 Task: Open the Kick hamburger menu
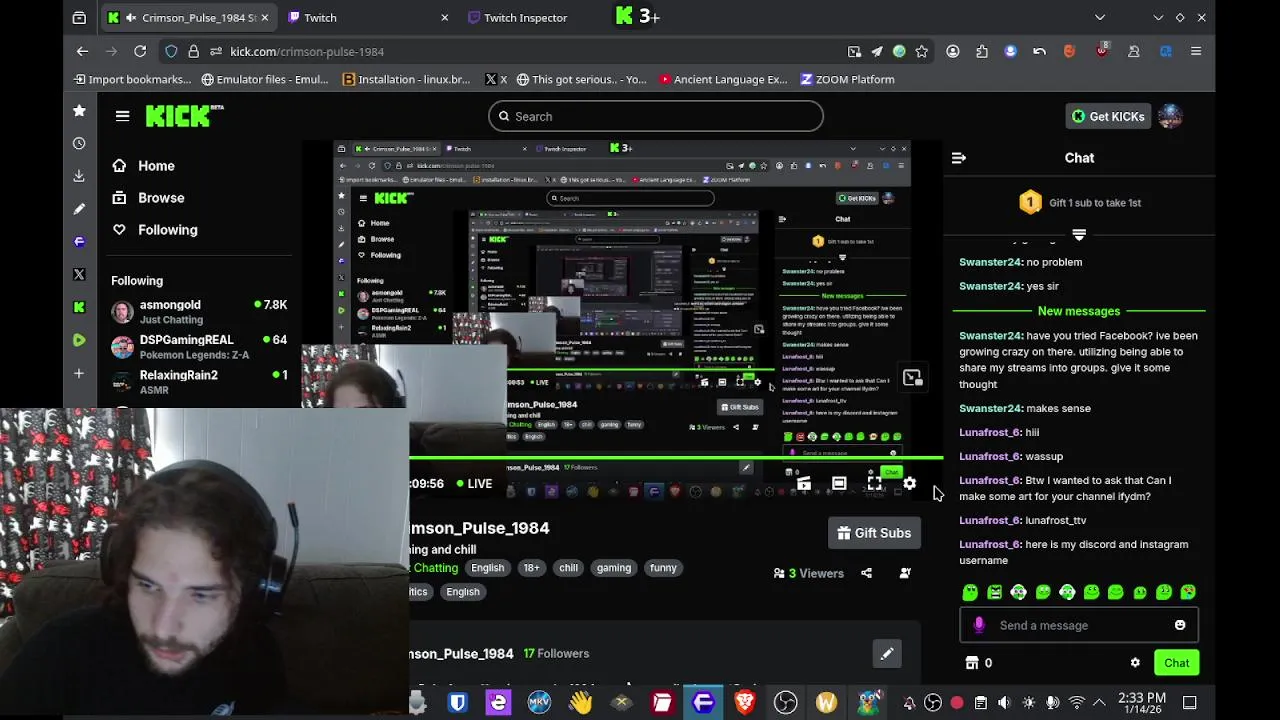pyautogui.click(x=122, y=116)
